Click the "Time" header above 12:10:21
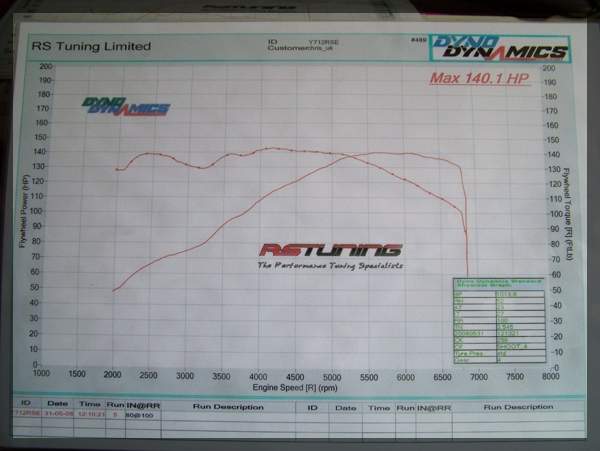This screenshot has width=600, height=451. coord(90,404)
